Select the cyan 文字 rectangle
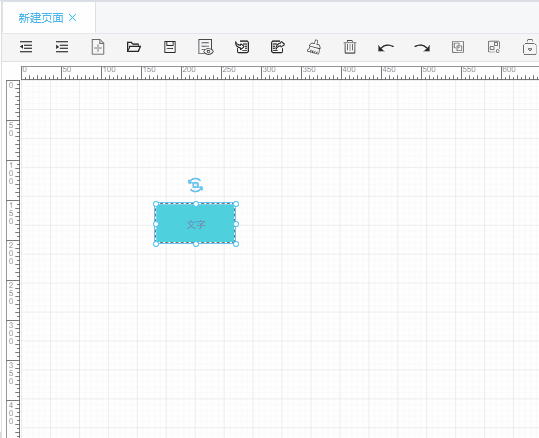Viewport: 539px width, 438px height. click(x=196, y=224)
